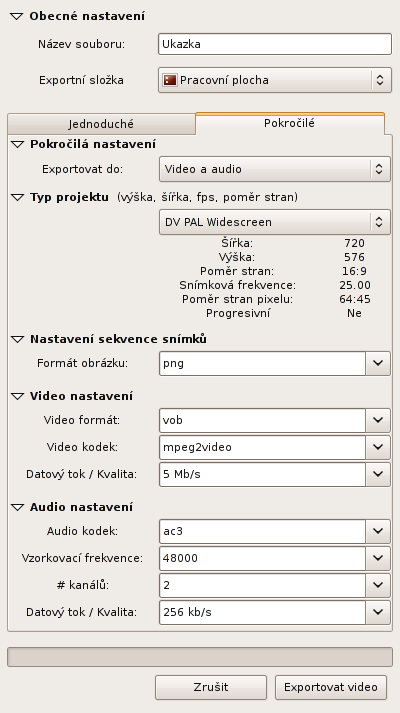
Task: Click the Pracovní plocha folder icon
Action: [170, 80]
